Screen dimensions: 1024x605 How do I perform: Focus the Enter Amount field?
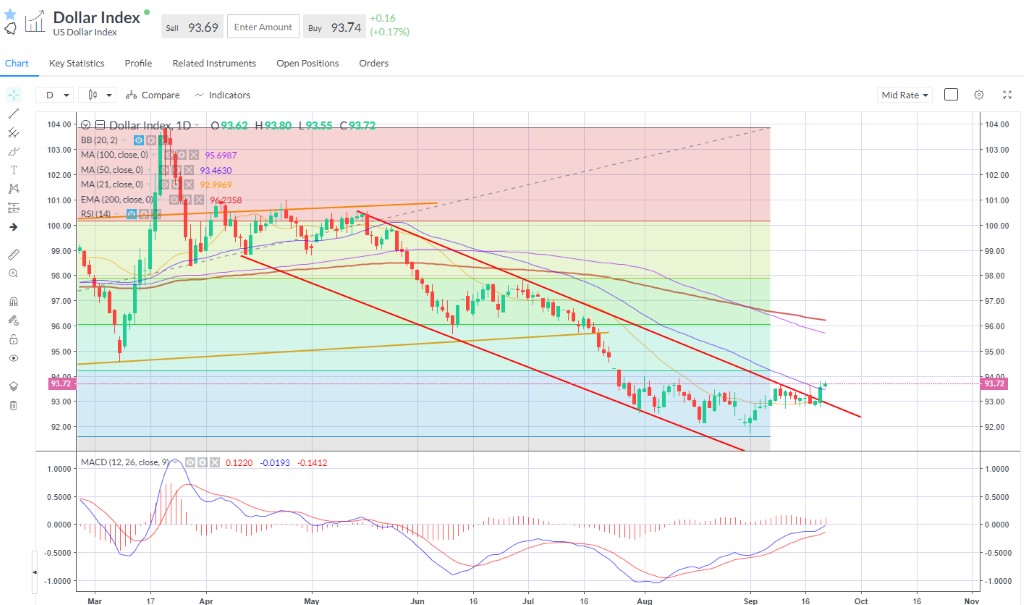point(263,27)
